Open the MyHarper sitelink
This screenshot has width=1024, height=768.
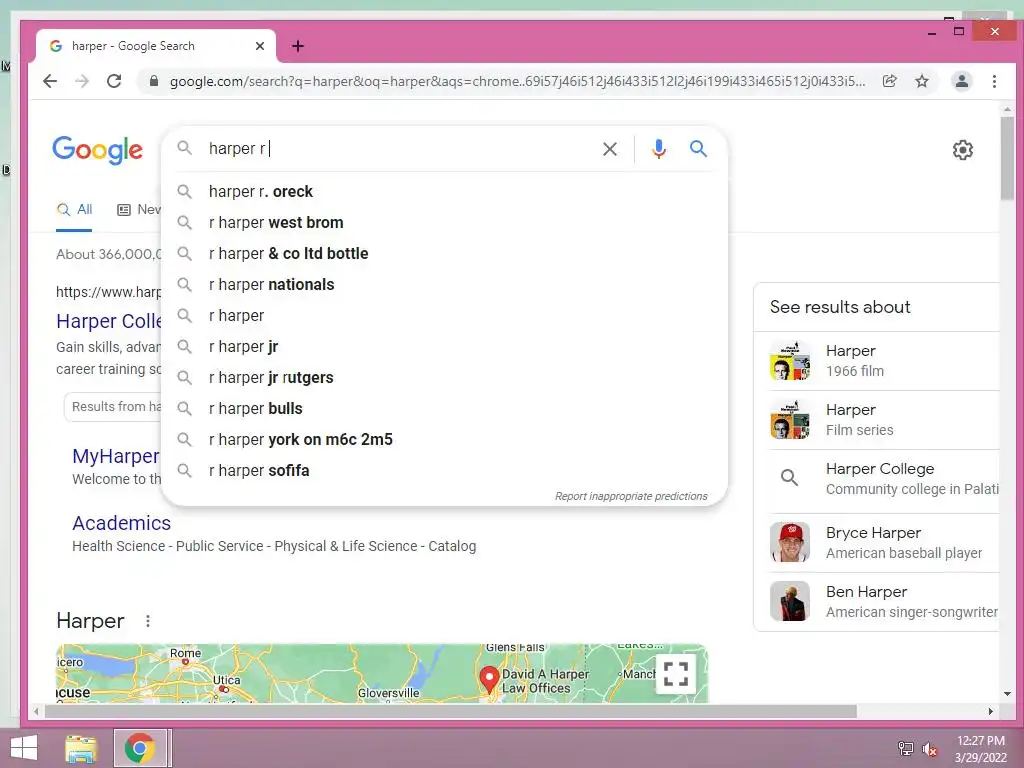click(116, 456)
